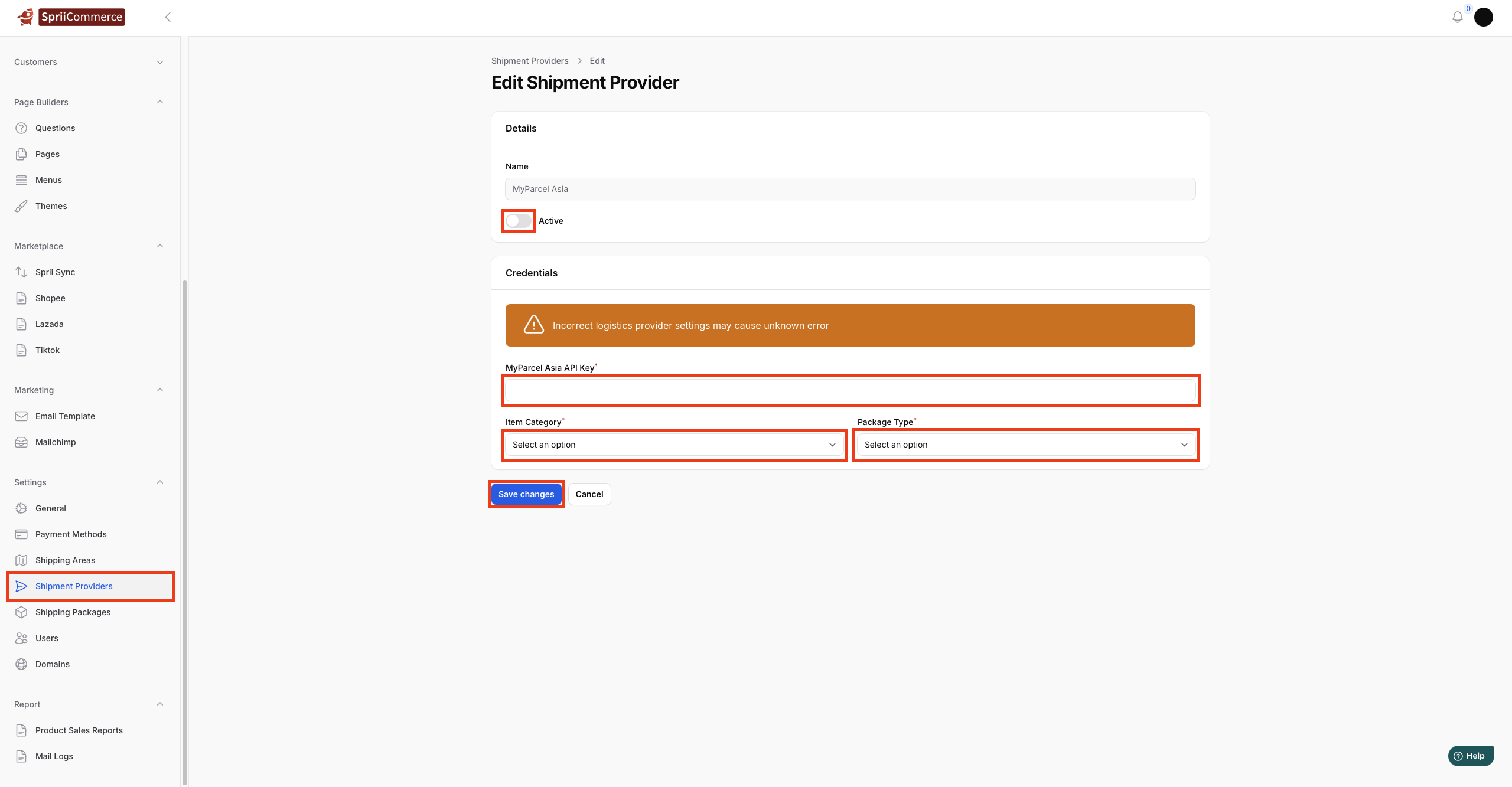This screenshot has height=787, width=1512.
Task: Open the user avatar menu
Action: tap(1483, 17)
